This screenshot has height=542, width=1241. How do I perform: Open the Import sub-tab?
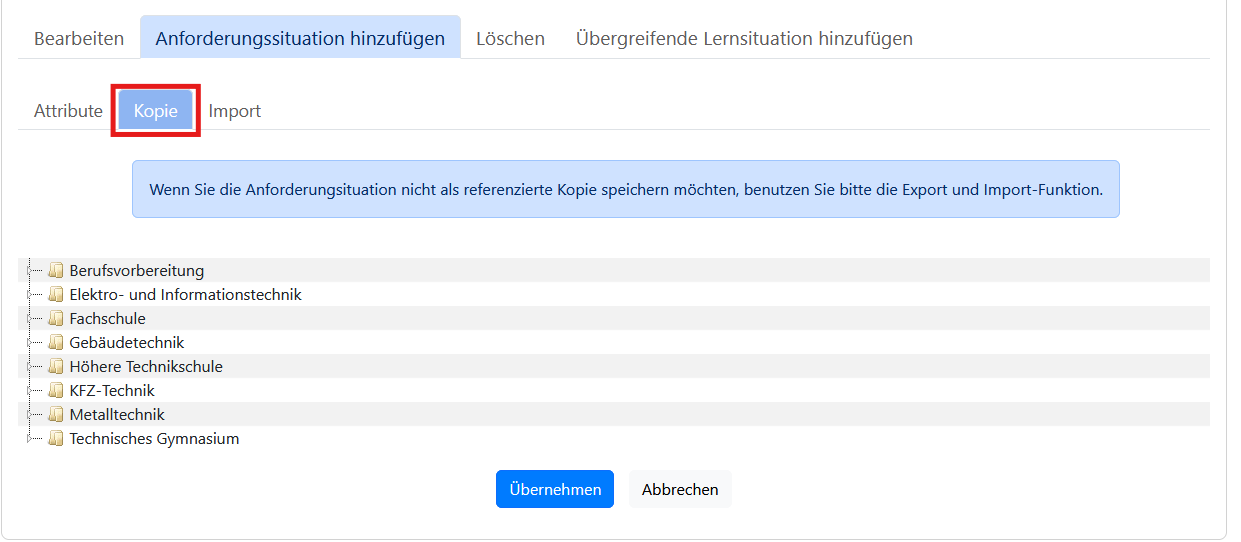[235, 110]
